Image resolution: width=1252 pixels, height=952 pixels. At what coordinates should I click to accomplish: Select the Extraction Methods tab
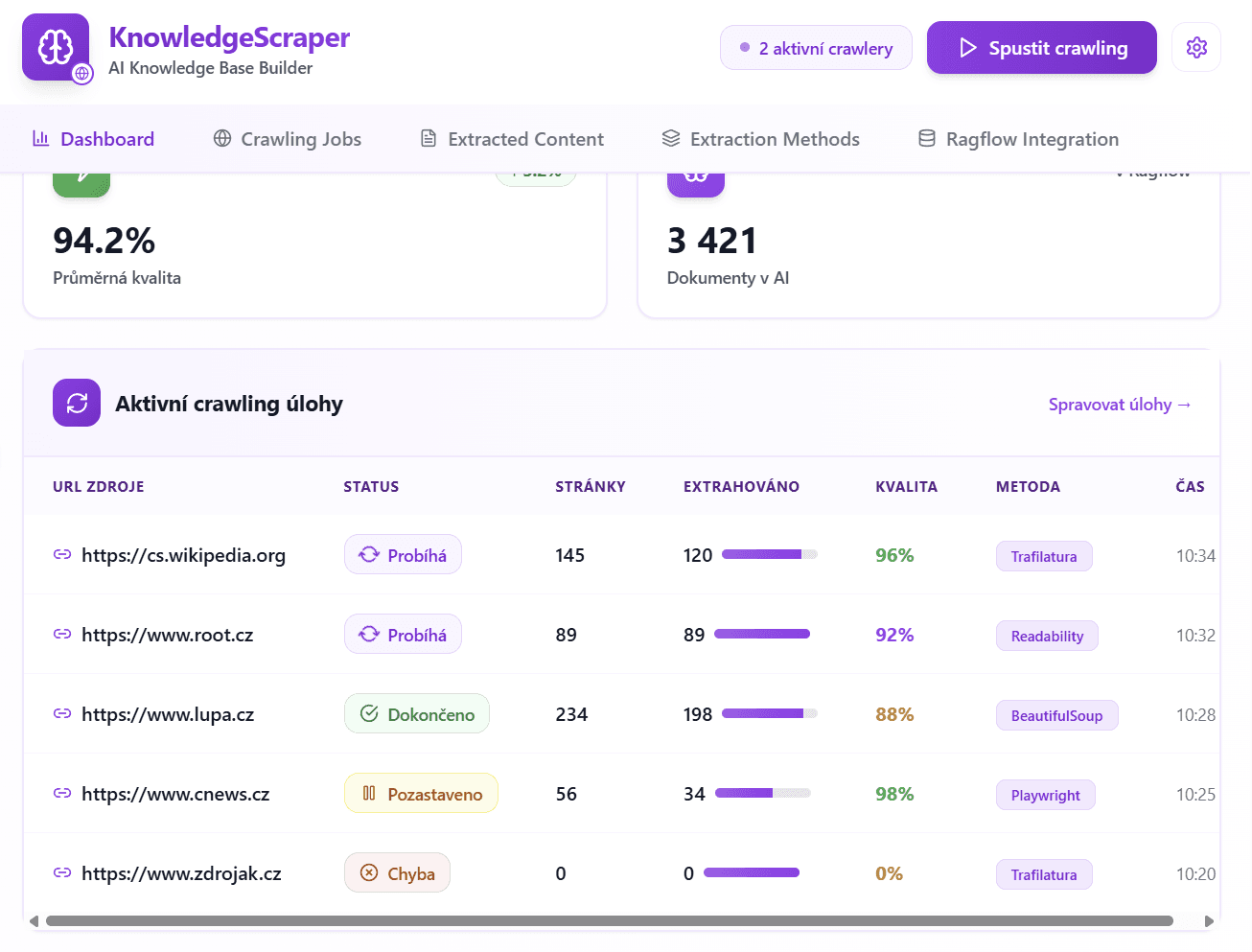[760, 138]
